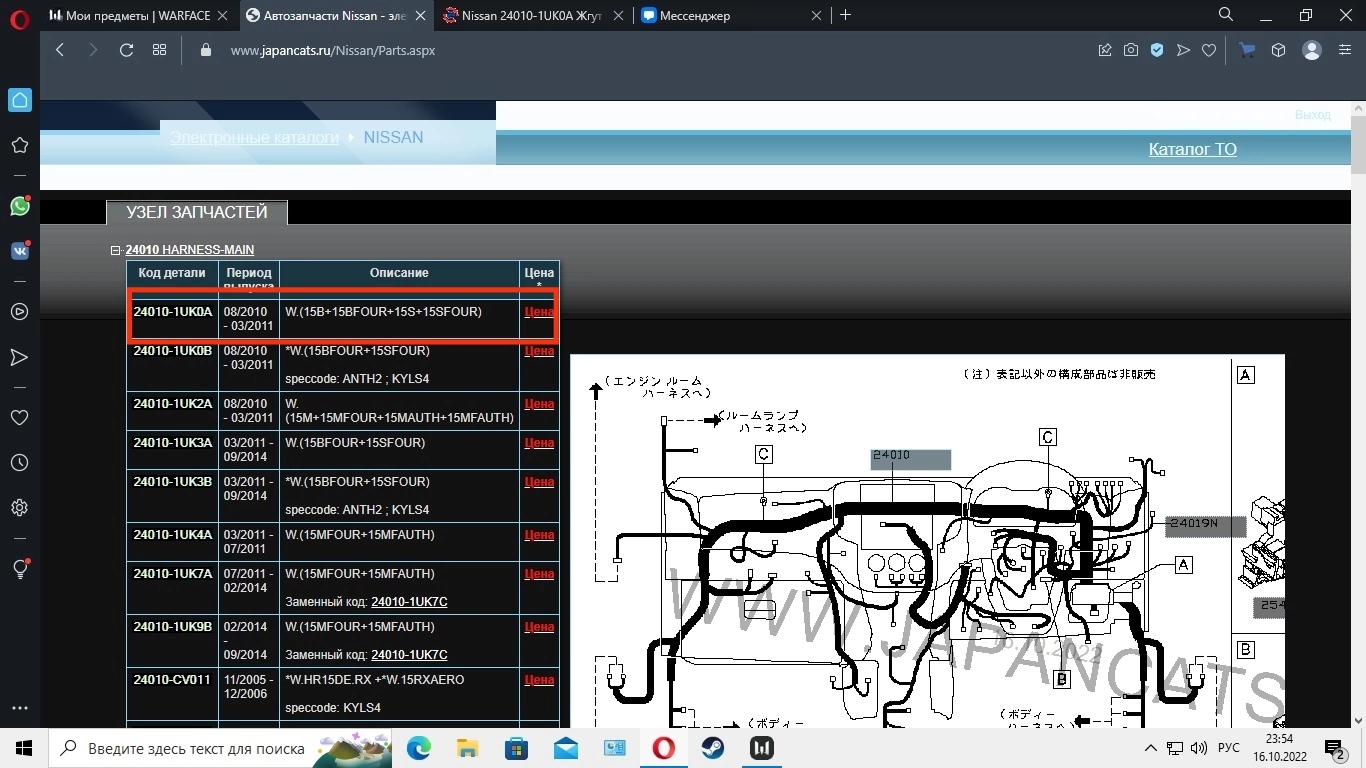Open the extensions cube icon
1366x768 pixels.
tap(1278, 50)
